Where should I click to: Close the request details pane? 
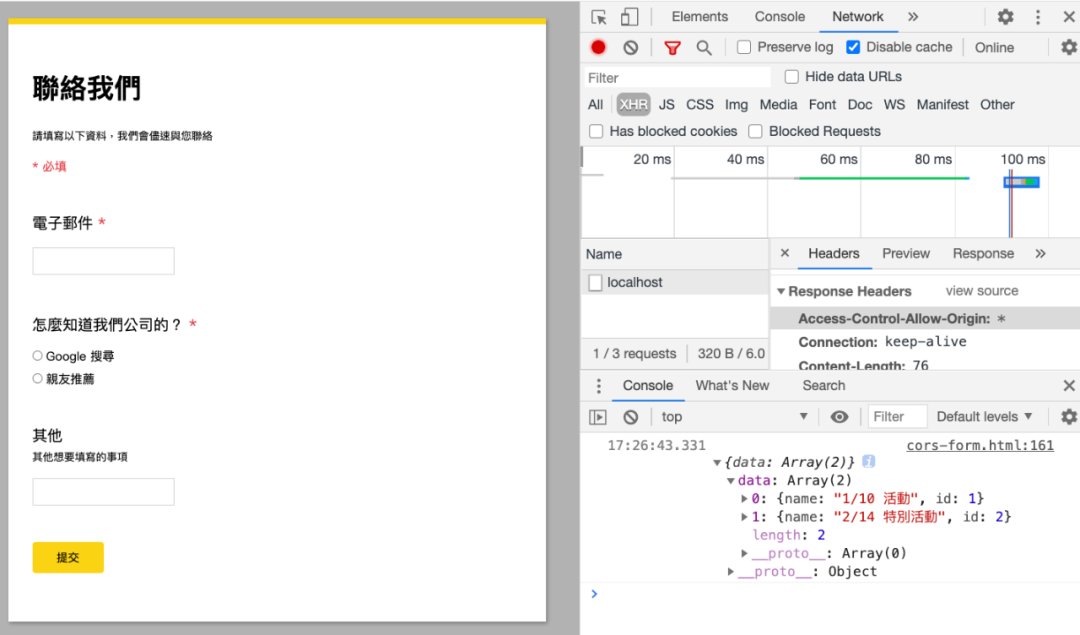tap(785, 253)
